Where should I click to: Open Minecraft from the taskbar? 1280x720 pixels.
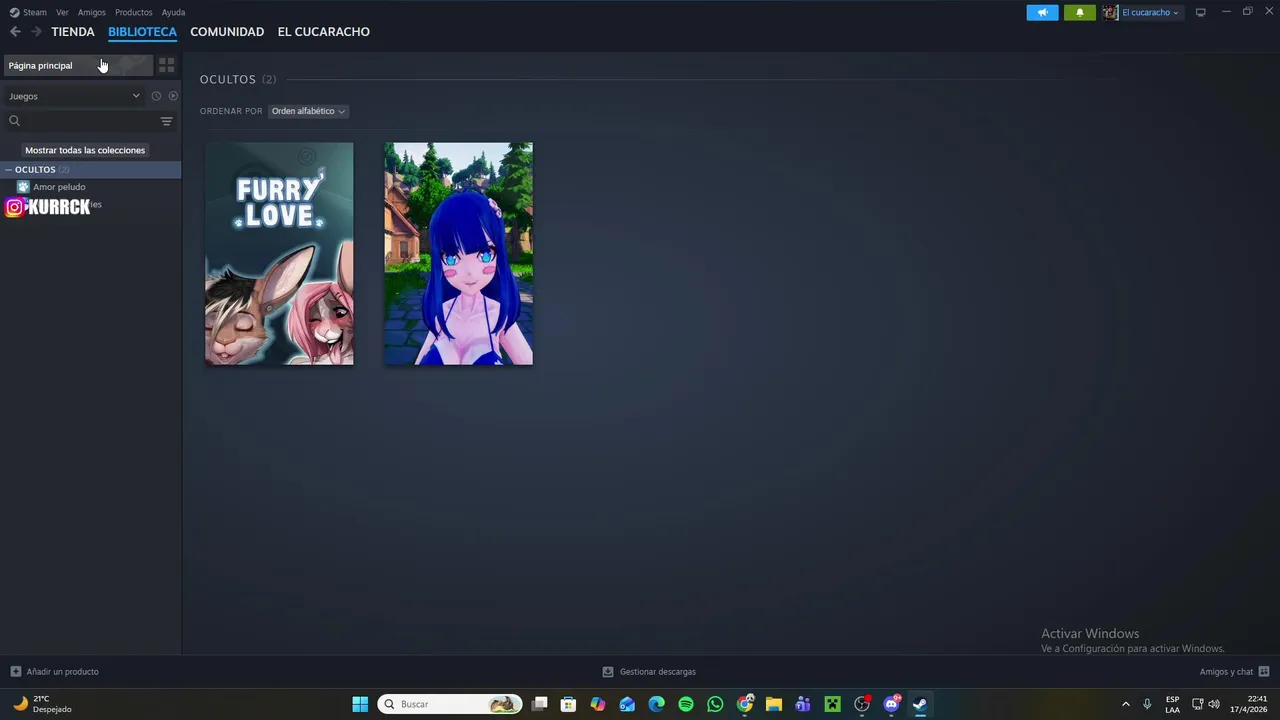832,704
